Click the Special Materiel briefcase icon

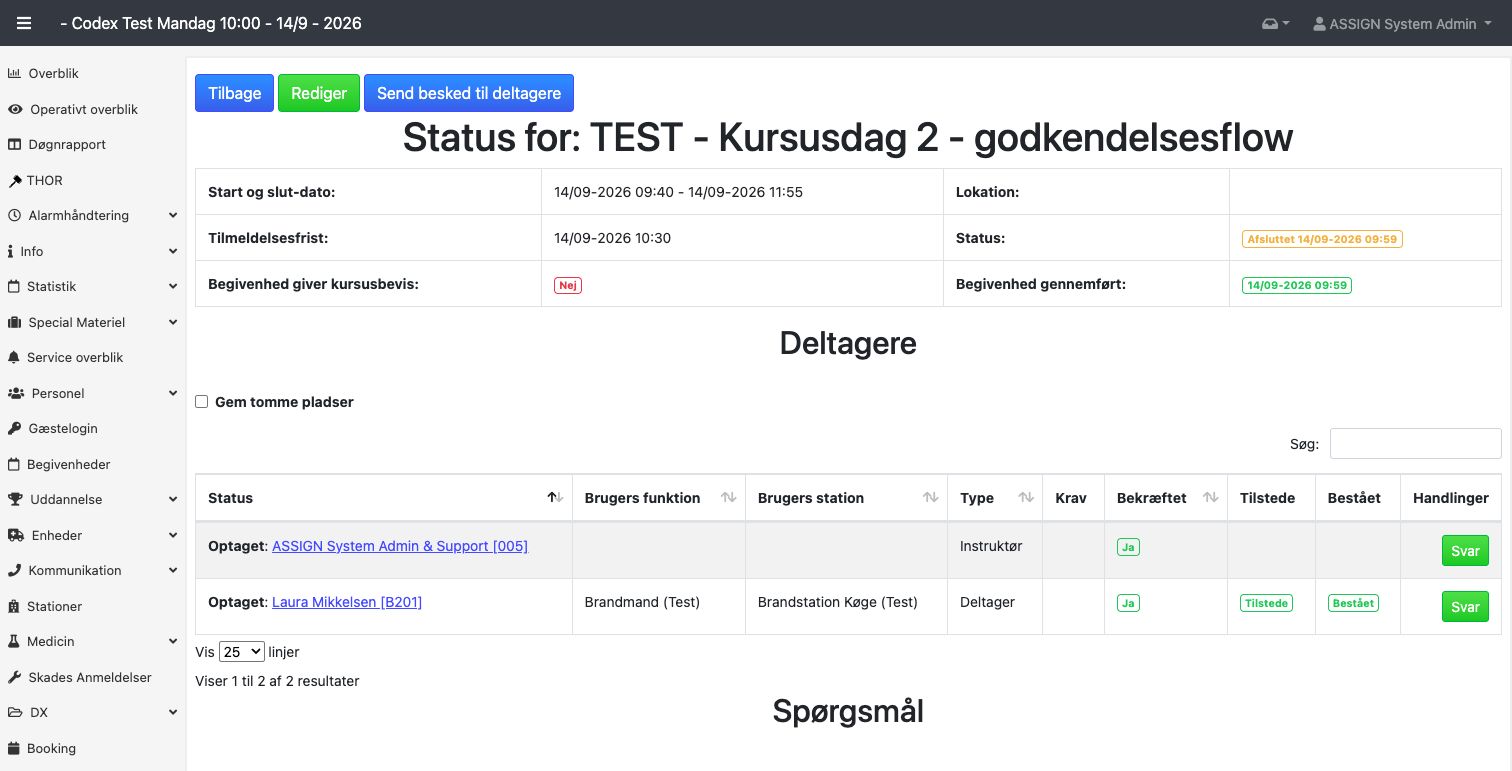coord(15,322)
